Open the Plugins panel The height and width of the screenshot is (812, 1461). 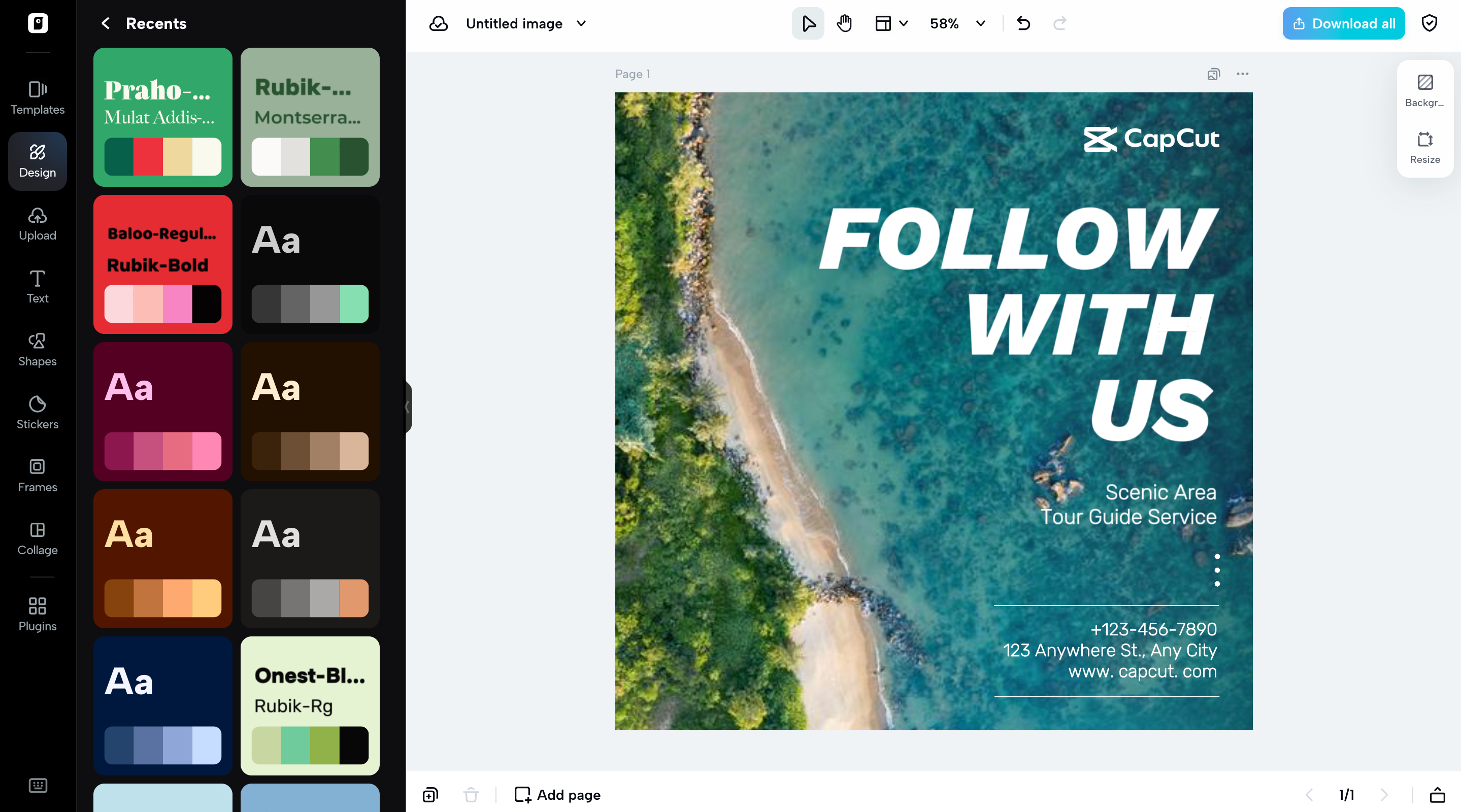pyautogui.click(x=37, y=614)
